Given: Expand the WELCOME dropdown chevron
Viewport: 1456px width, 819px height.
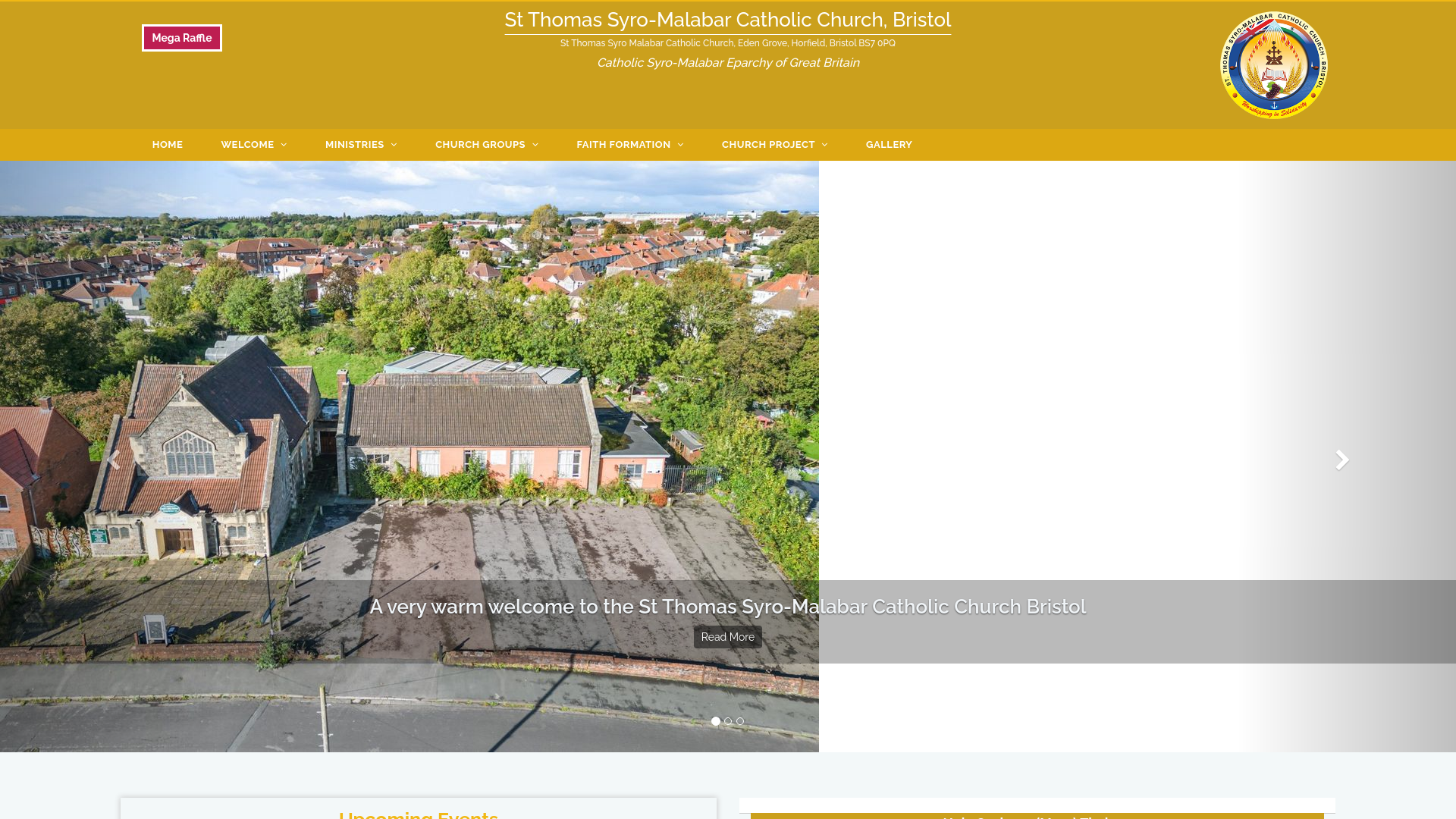Looking at the screenshot, I should coord(284,145).
